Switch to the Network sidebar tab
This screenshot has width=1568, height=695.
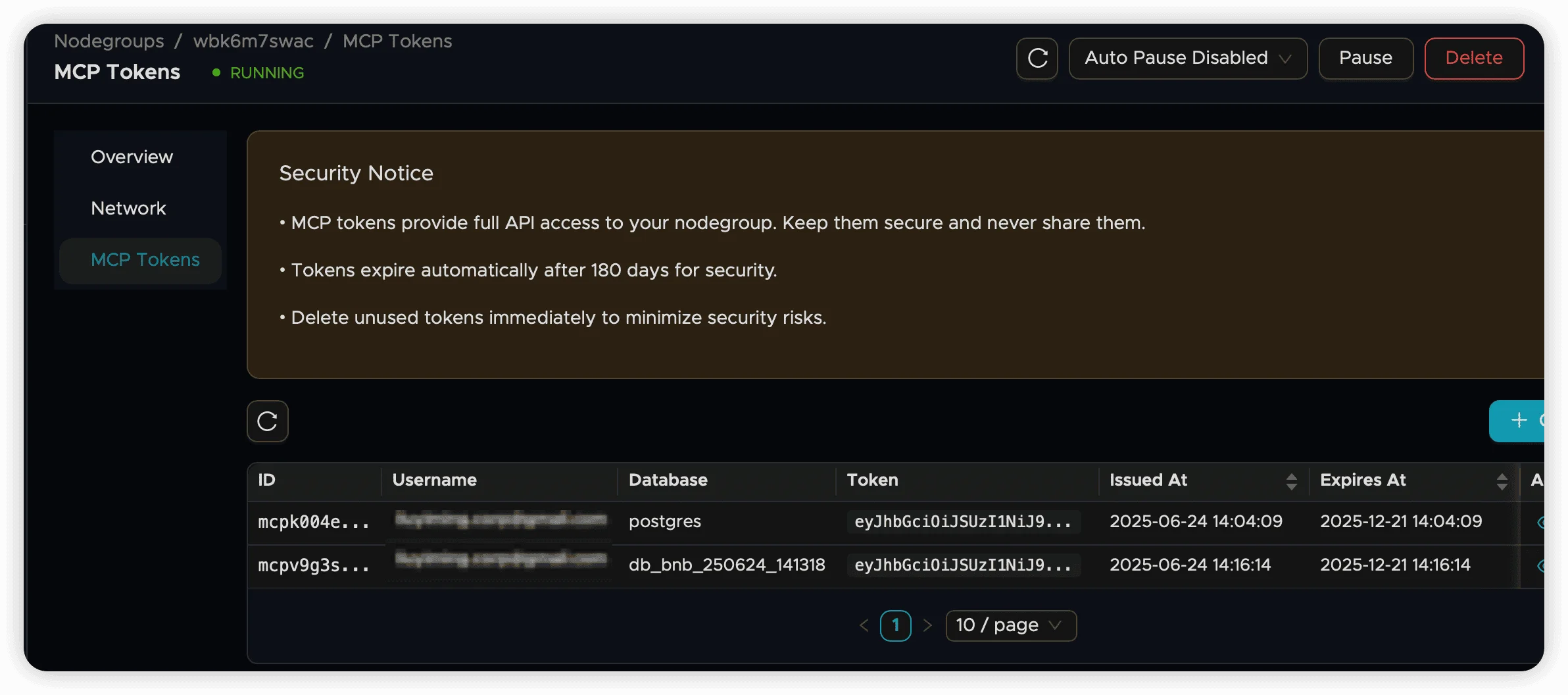pyautogui.click(x=128, y=209)
